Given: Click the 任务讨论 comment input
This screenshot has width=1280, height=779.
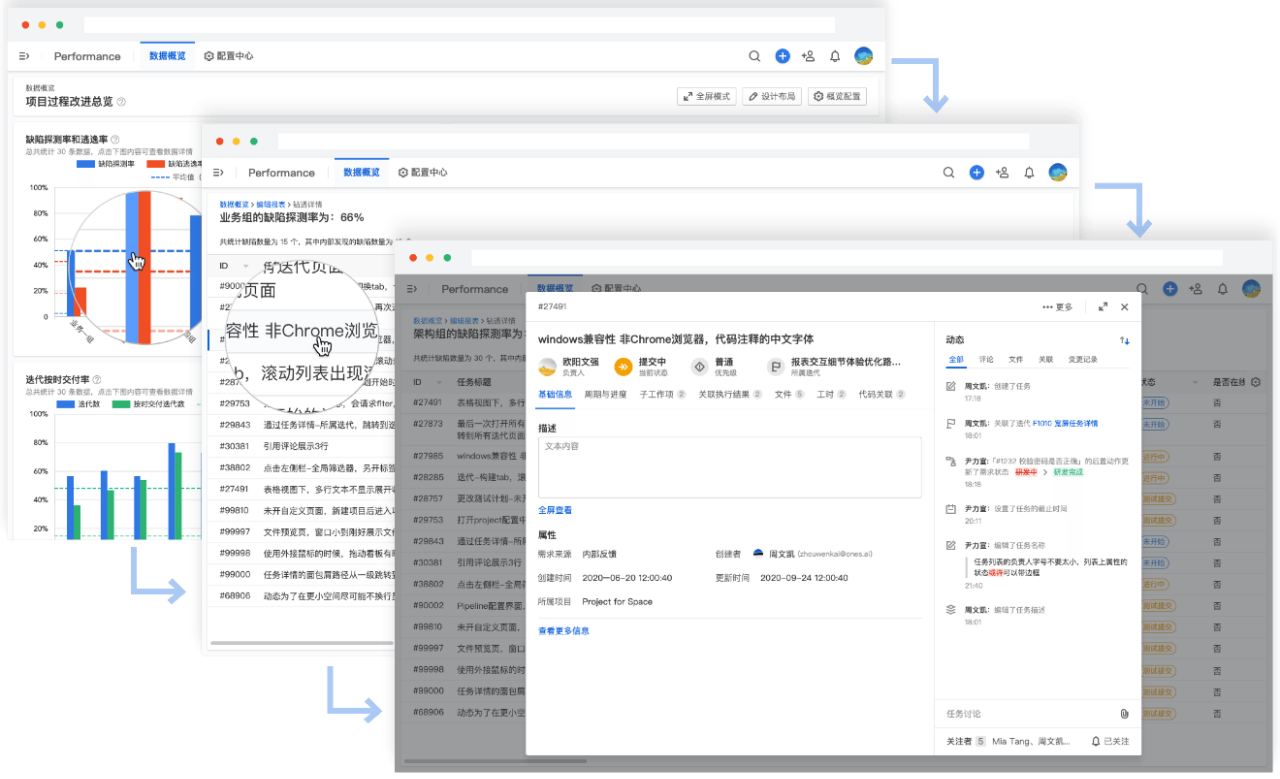Looking at the screenshot, I should [1028, 714].
